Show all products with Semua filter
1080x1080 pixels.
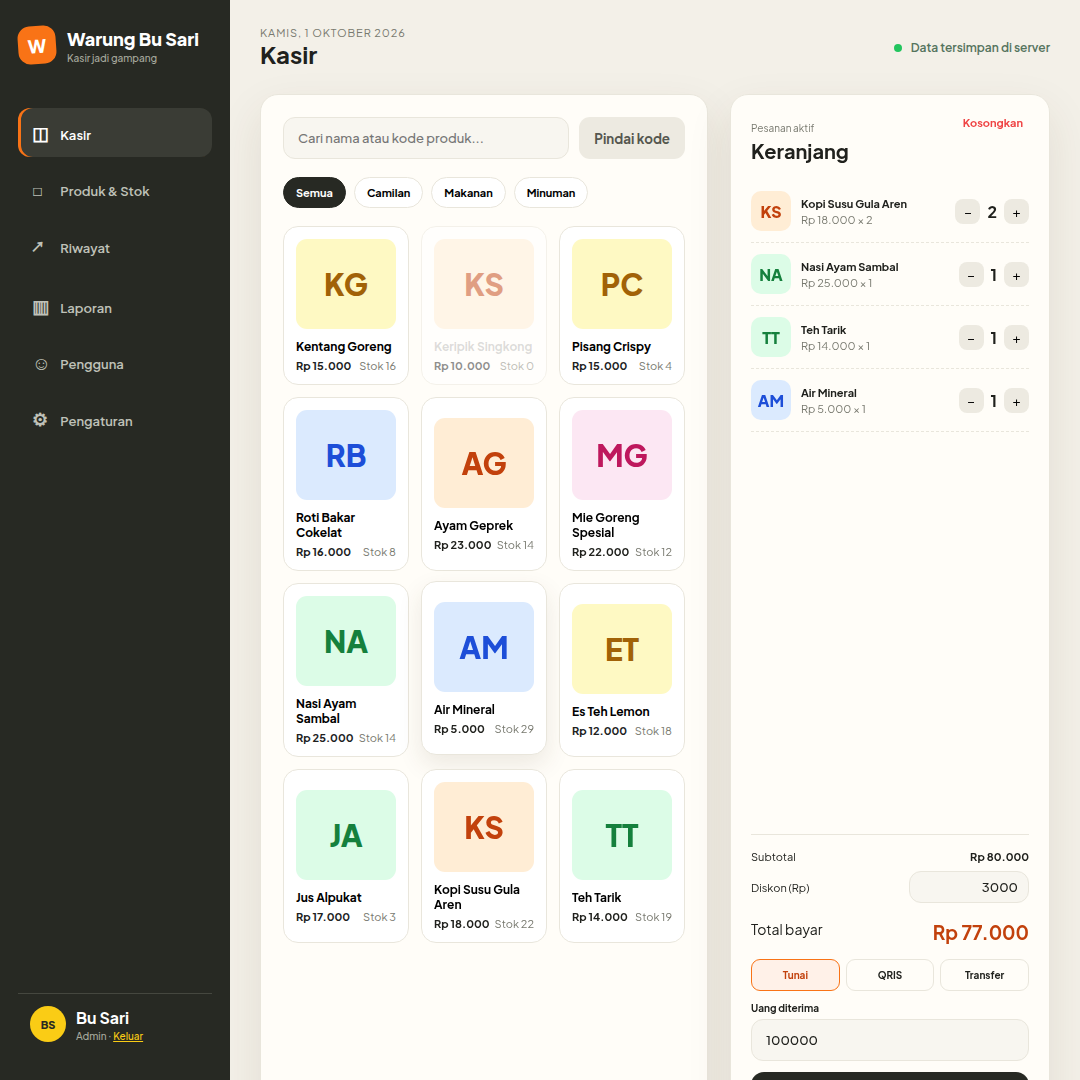[x=314, y=193]
